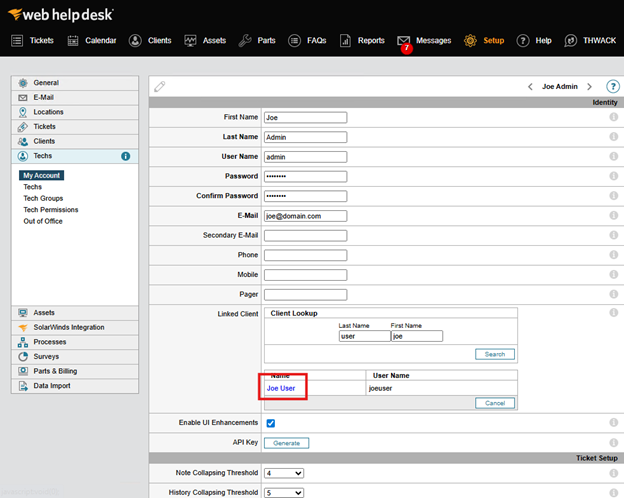Click the Generate API Key button
The image size is (624, 498).
coord(286,443)
